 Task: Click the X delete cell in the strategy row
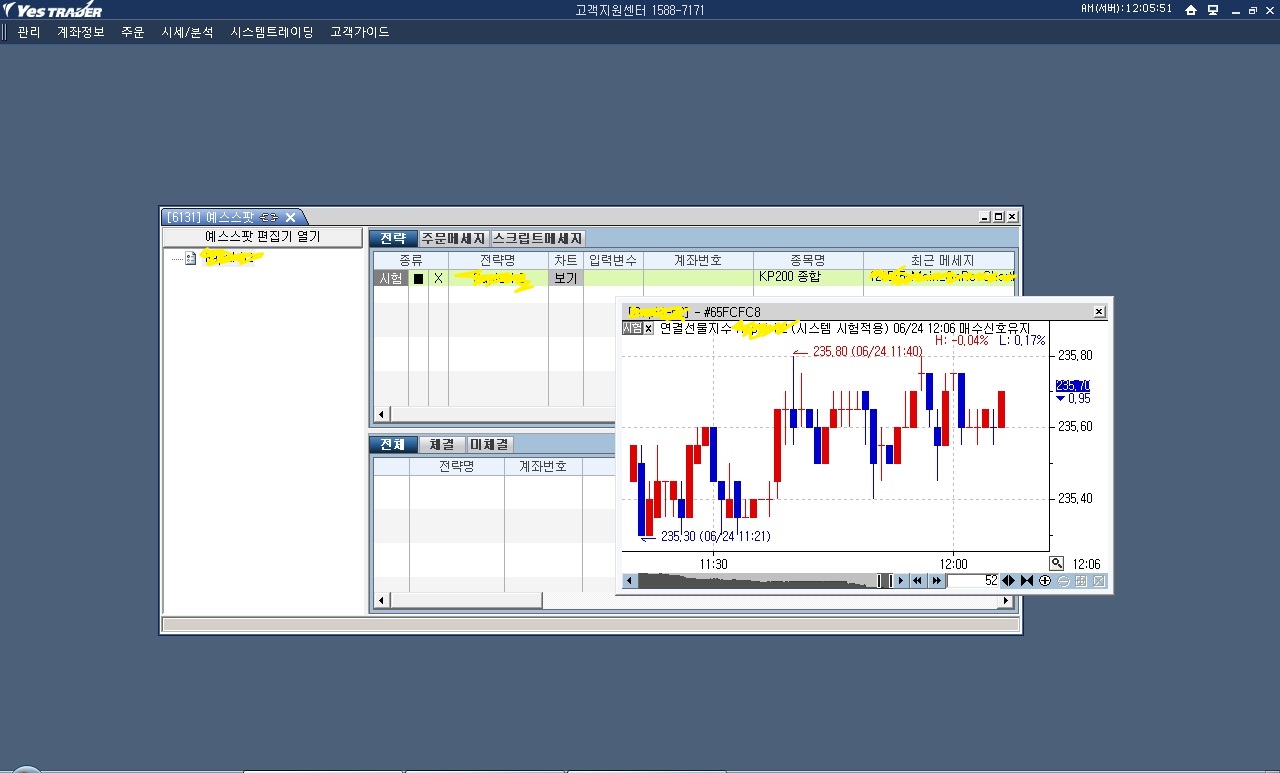(438, 279)
